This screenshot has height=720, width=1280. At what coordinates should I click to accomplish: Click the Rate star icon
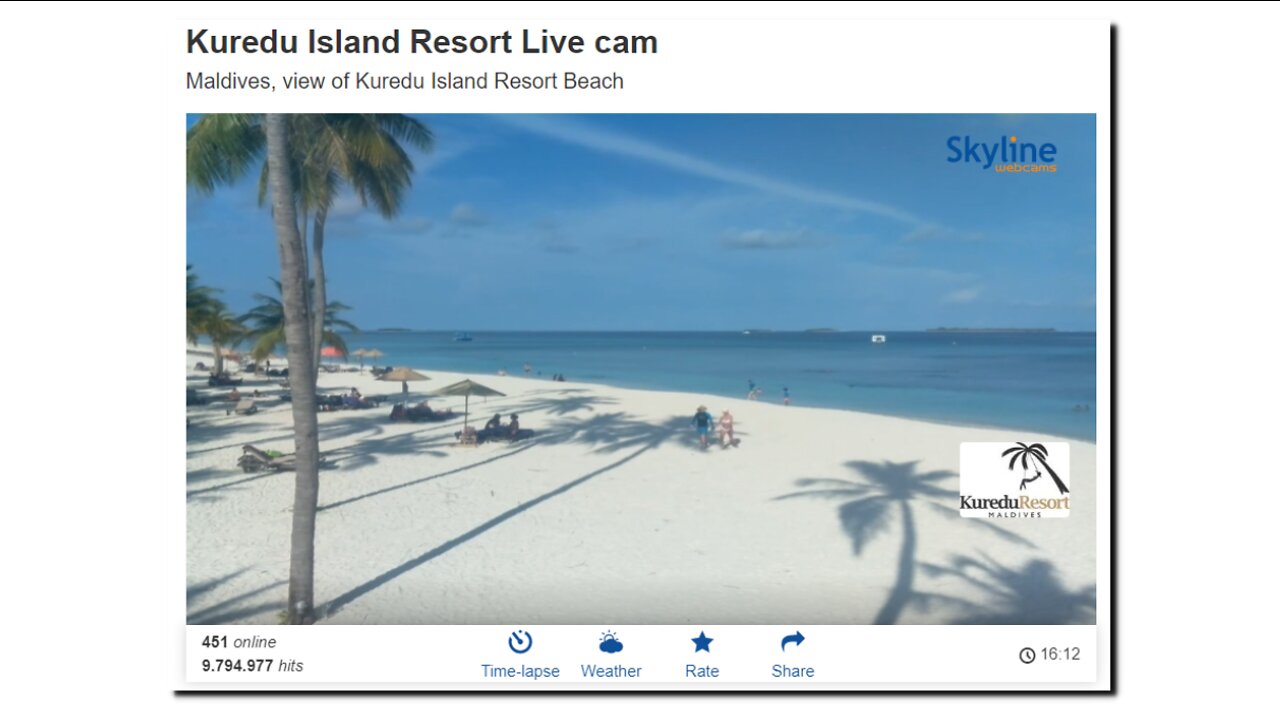coord(702,642)
